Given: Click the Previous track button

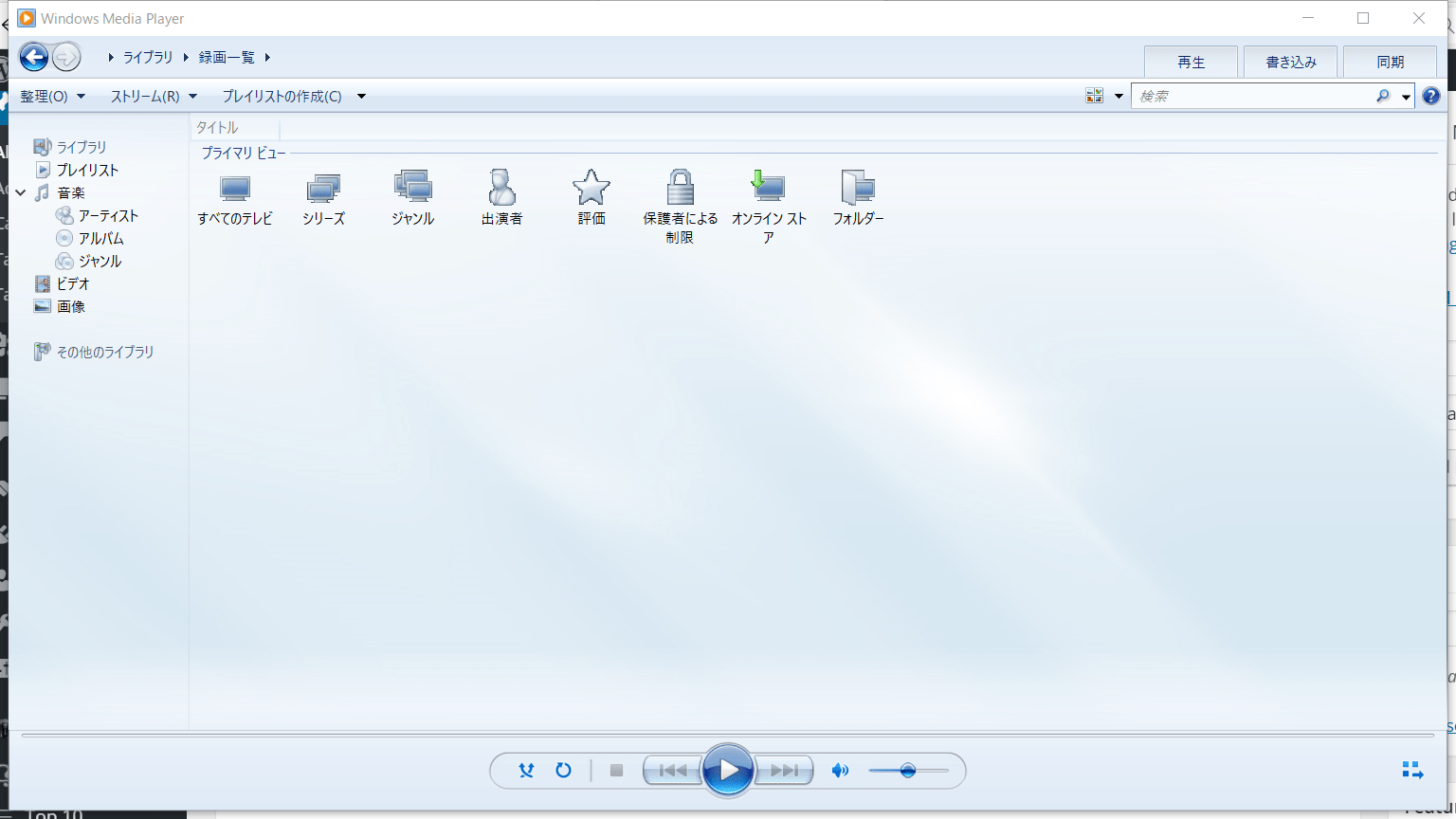Looking at the screenshot, I should pyautogui.click(x=672, y=771).
